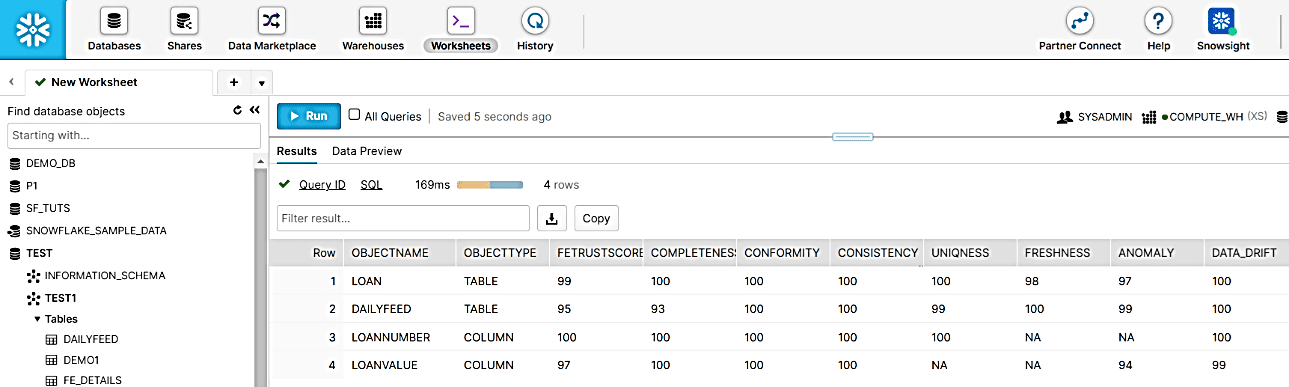Open the Query ID link
Viewport: 1289px width, 387px height.
(322, 185)
